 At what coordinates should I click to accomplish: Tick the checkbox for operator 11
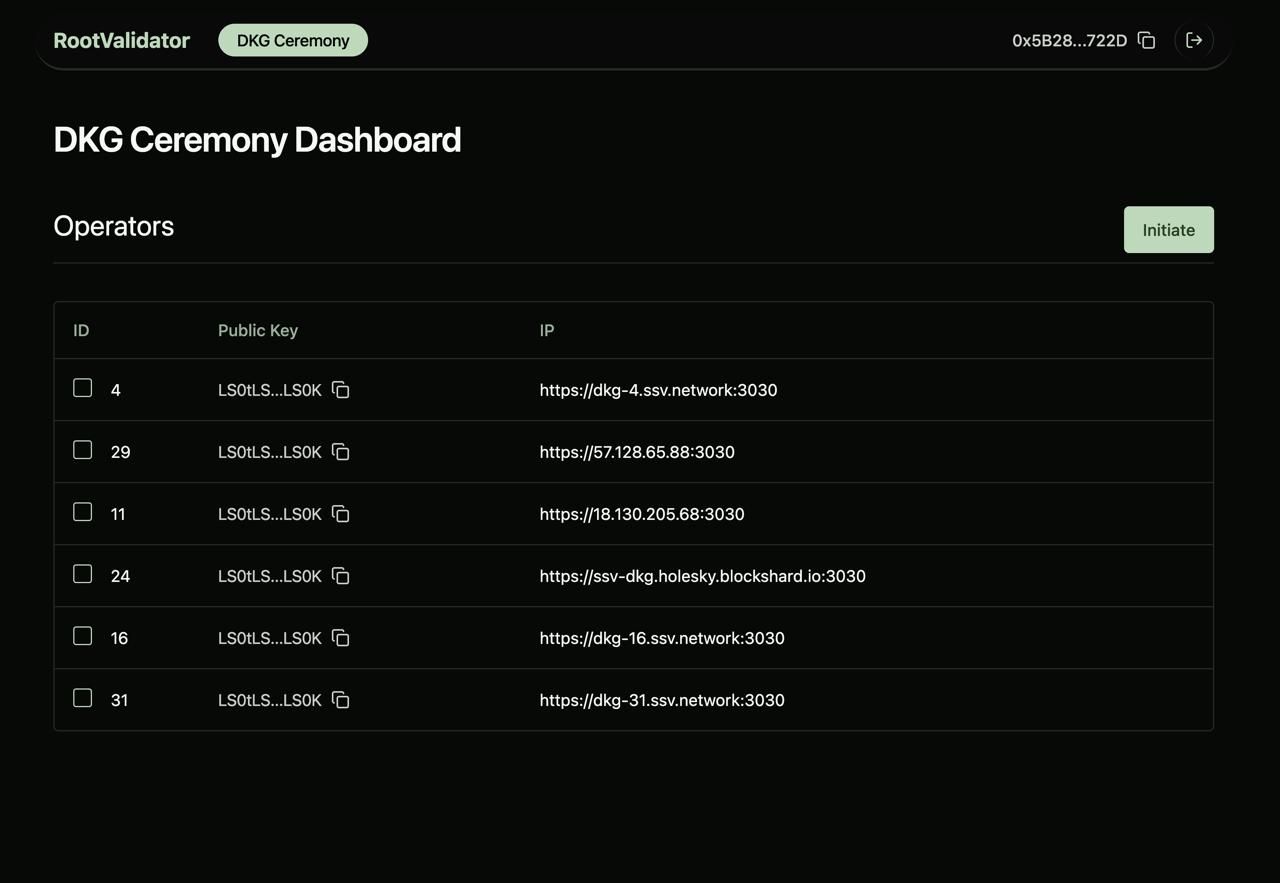click(x=83, y=512)
